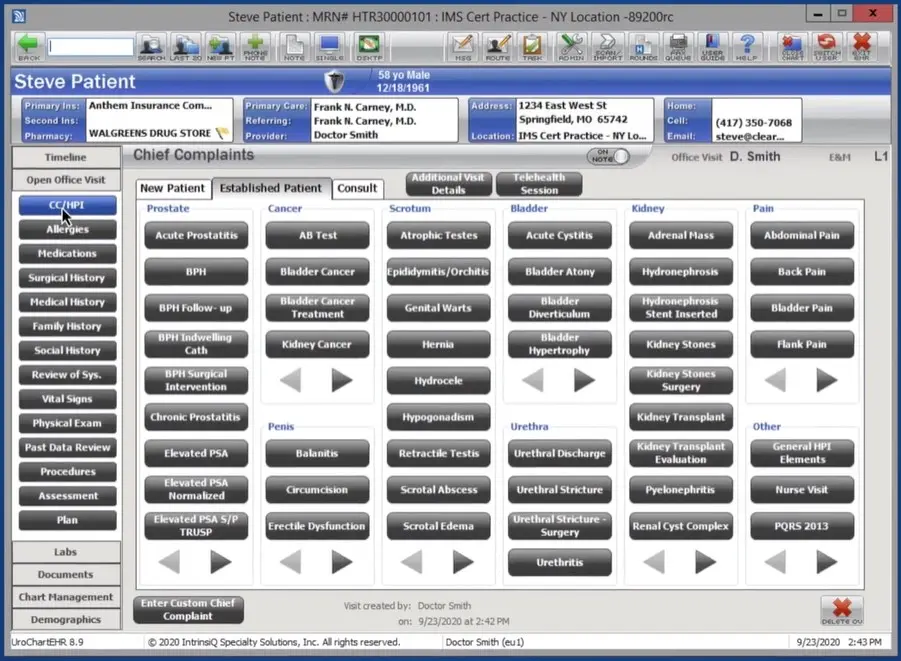Open the Task tool in the toolbar
Viewport: 901px width, 661px height.
pyautogui.click(x=531, y=46)
